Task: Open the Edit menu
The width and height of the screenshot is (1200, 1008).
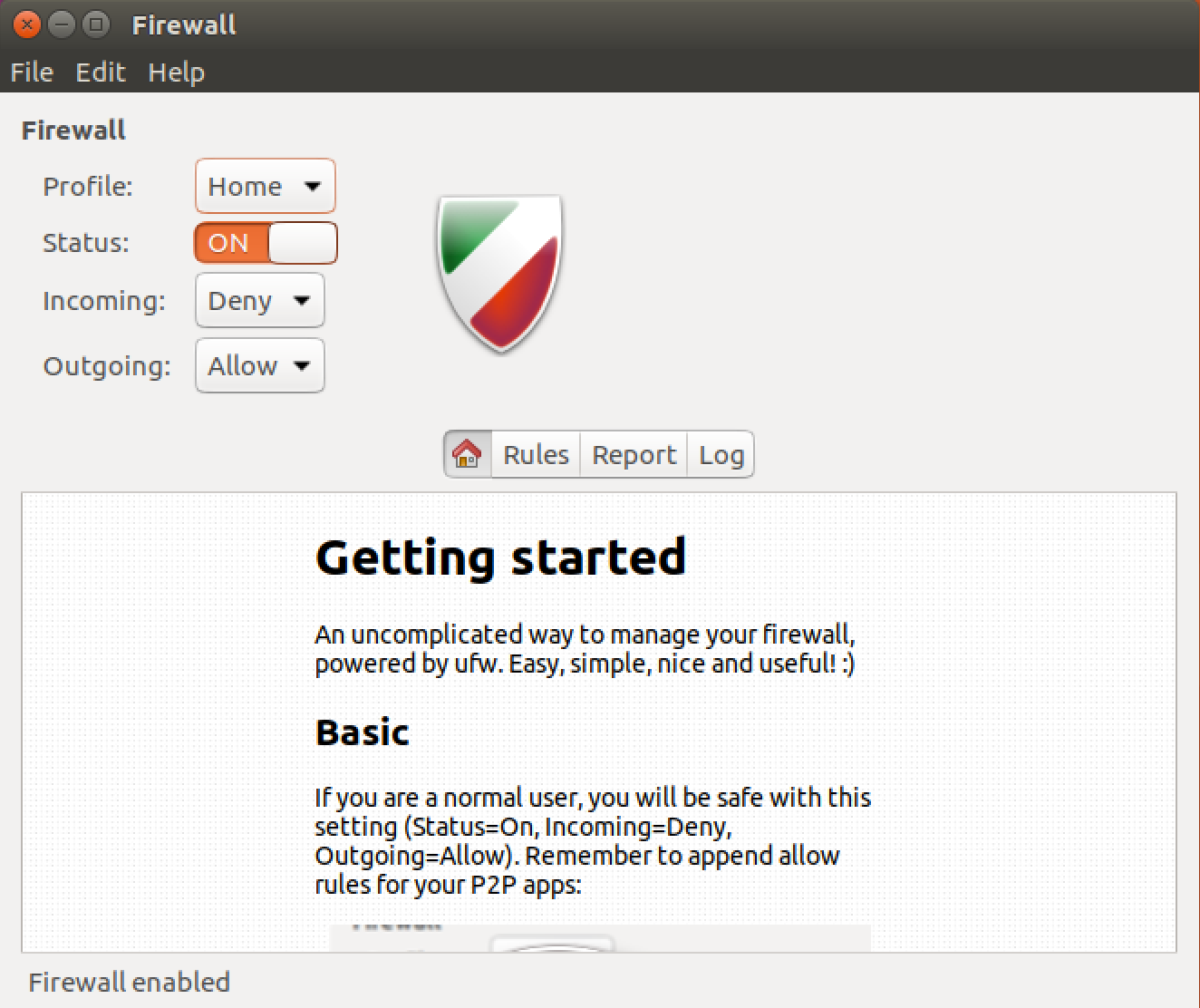Action: (100, 72)
